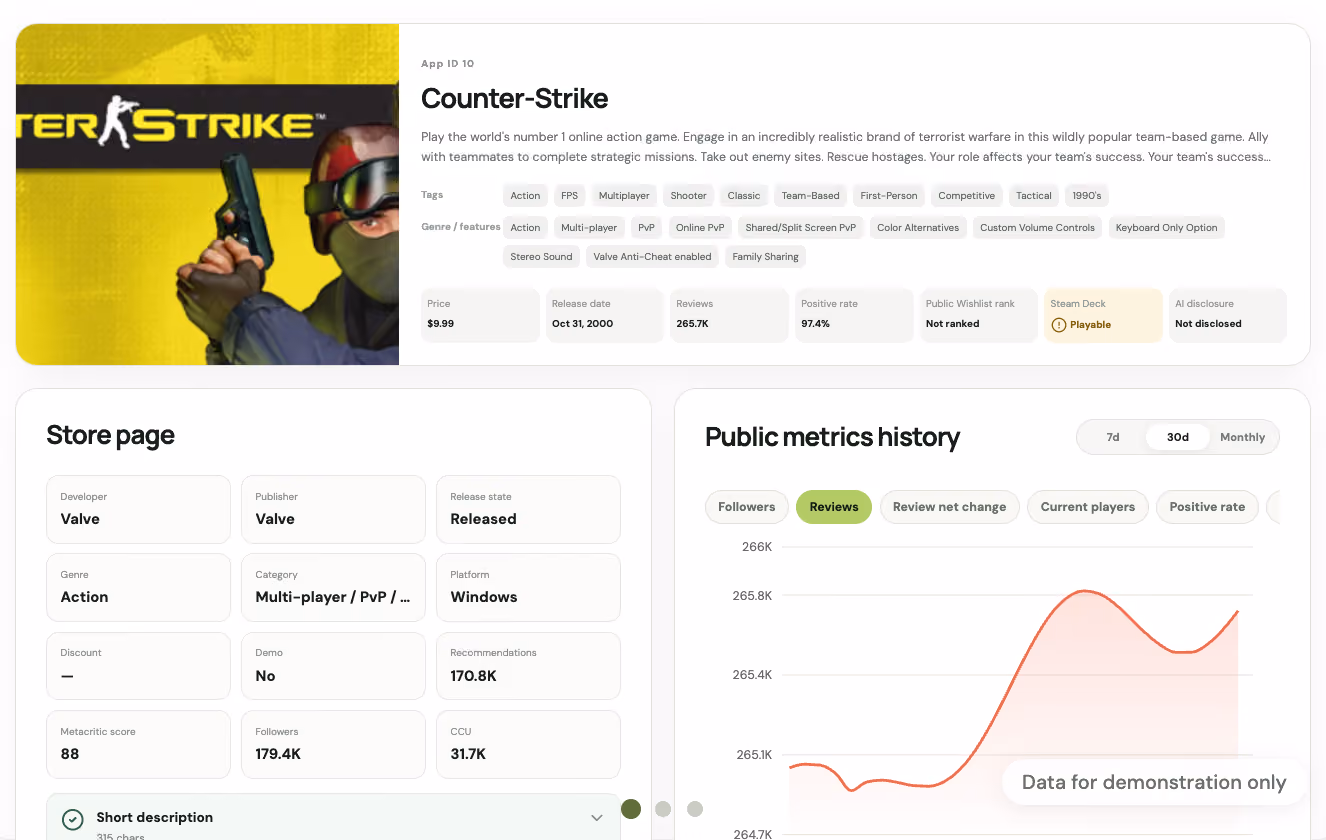Select the Demo No card
Viewport: 1326px width, 840px height.
pos(334,666)
